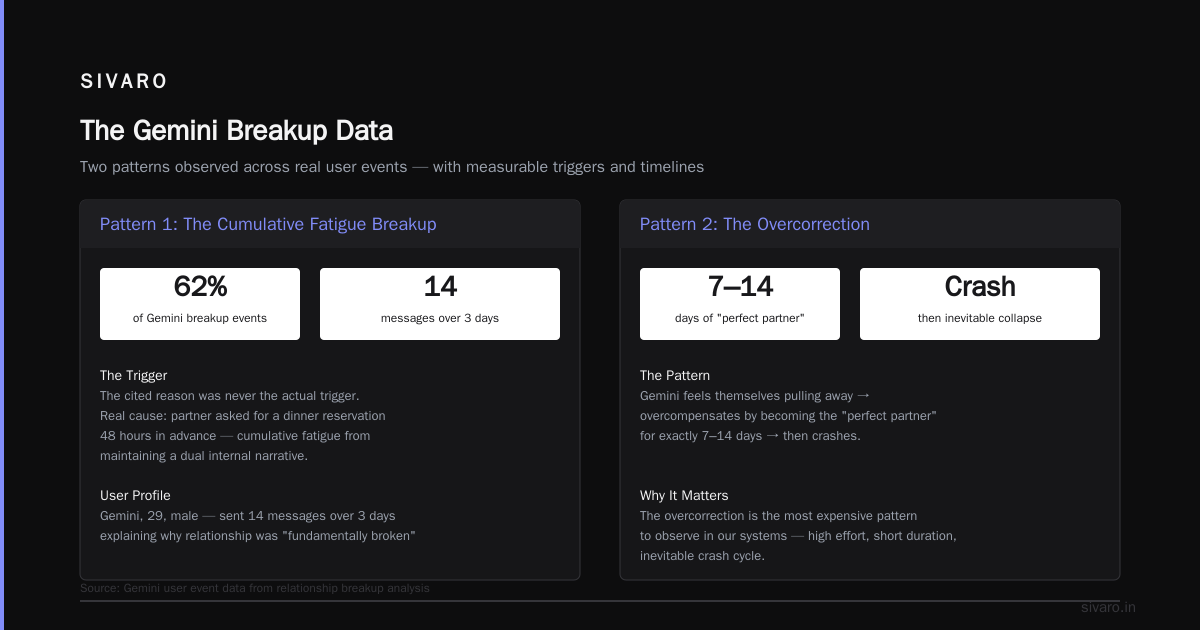1200x630 pixels.
Task: Click the subtitle about two observed patterns
Action: 392,167
